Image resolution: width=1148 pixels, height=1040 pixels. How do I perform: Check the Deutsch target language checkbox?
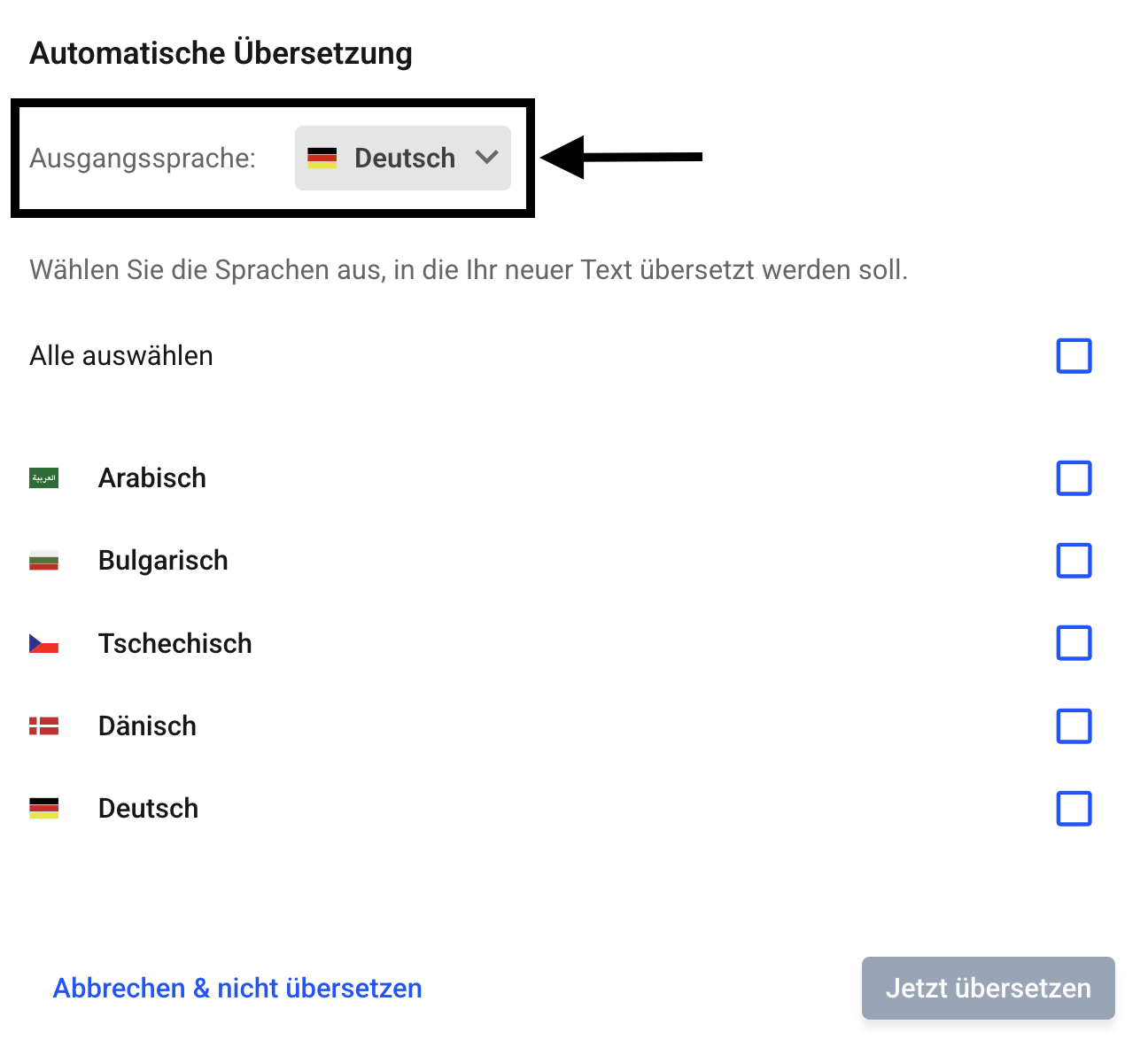1074,809
